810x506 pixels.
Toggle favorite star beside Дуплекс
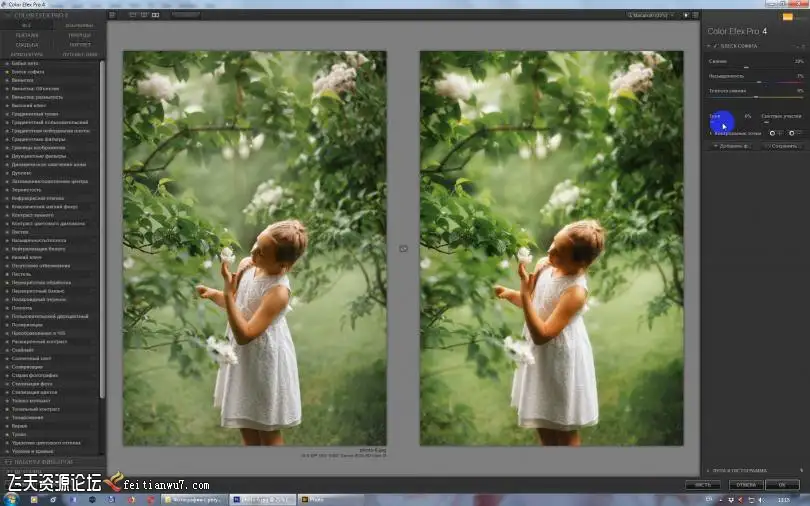7,173
